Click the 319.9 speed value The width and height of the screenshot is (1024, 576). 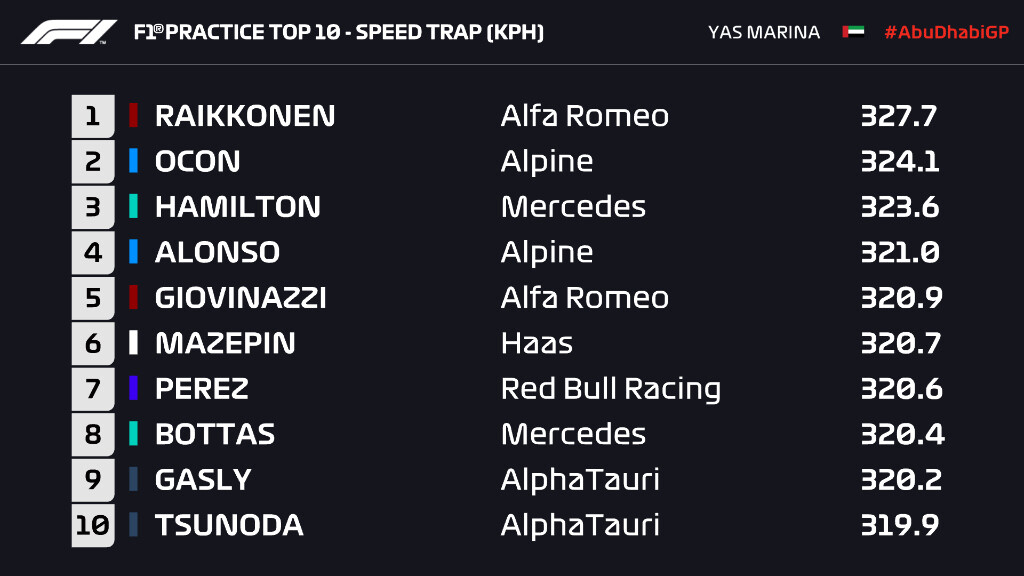click(898, 525)
